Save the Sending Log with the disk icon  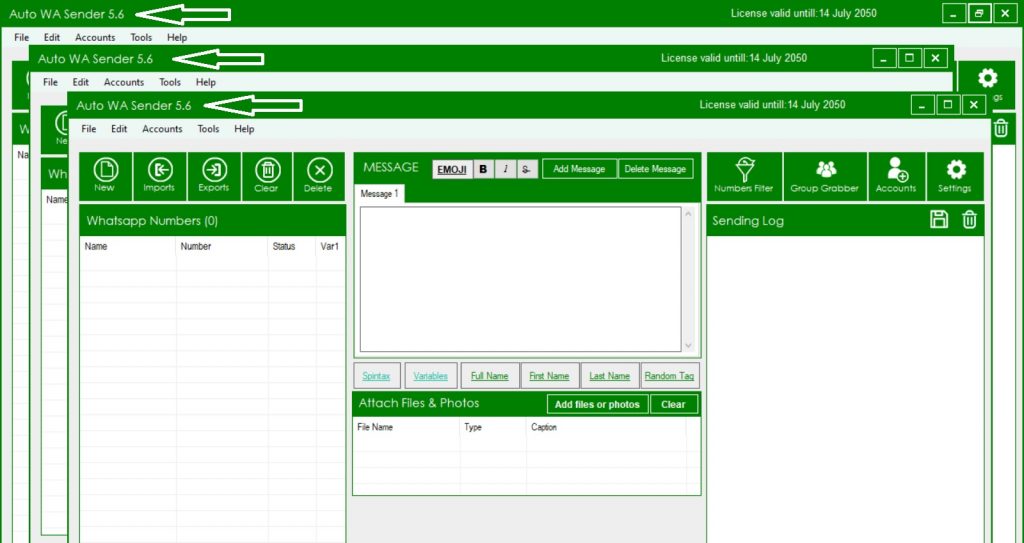[x=938, y=220]
